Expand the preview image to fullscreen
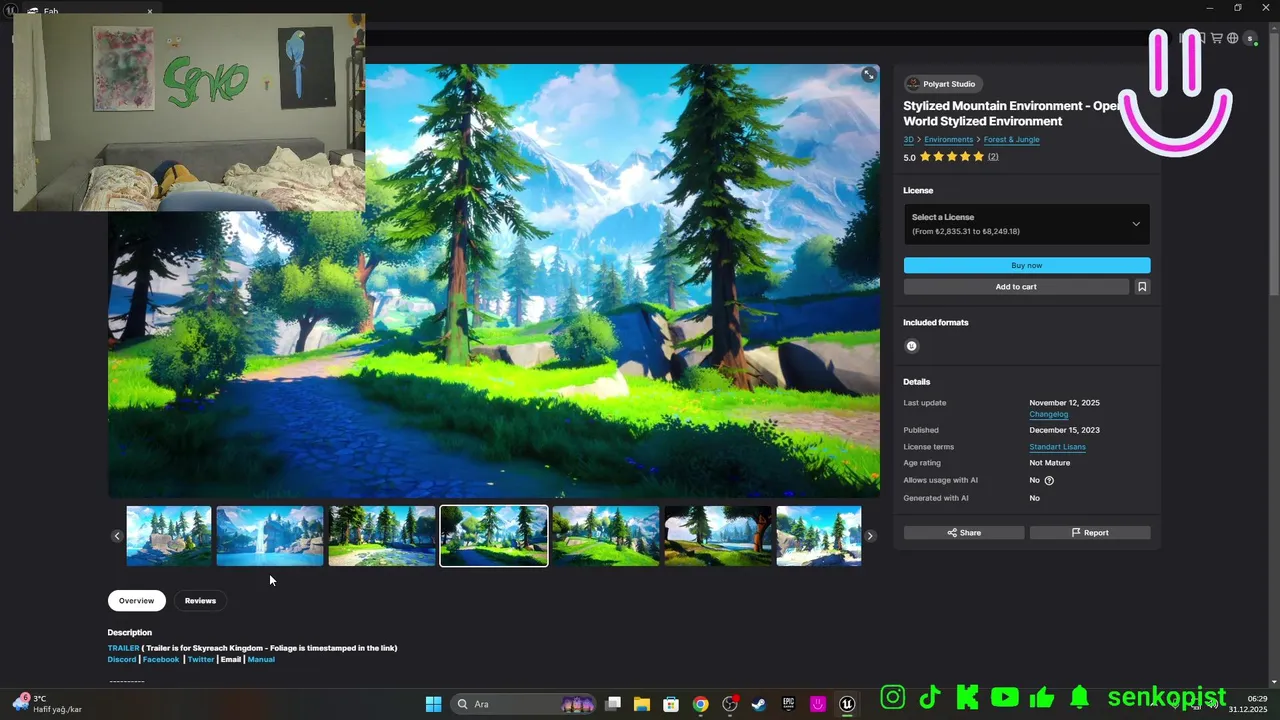 point(868,75)
